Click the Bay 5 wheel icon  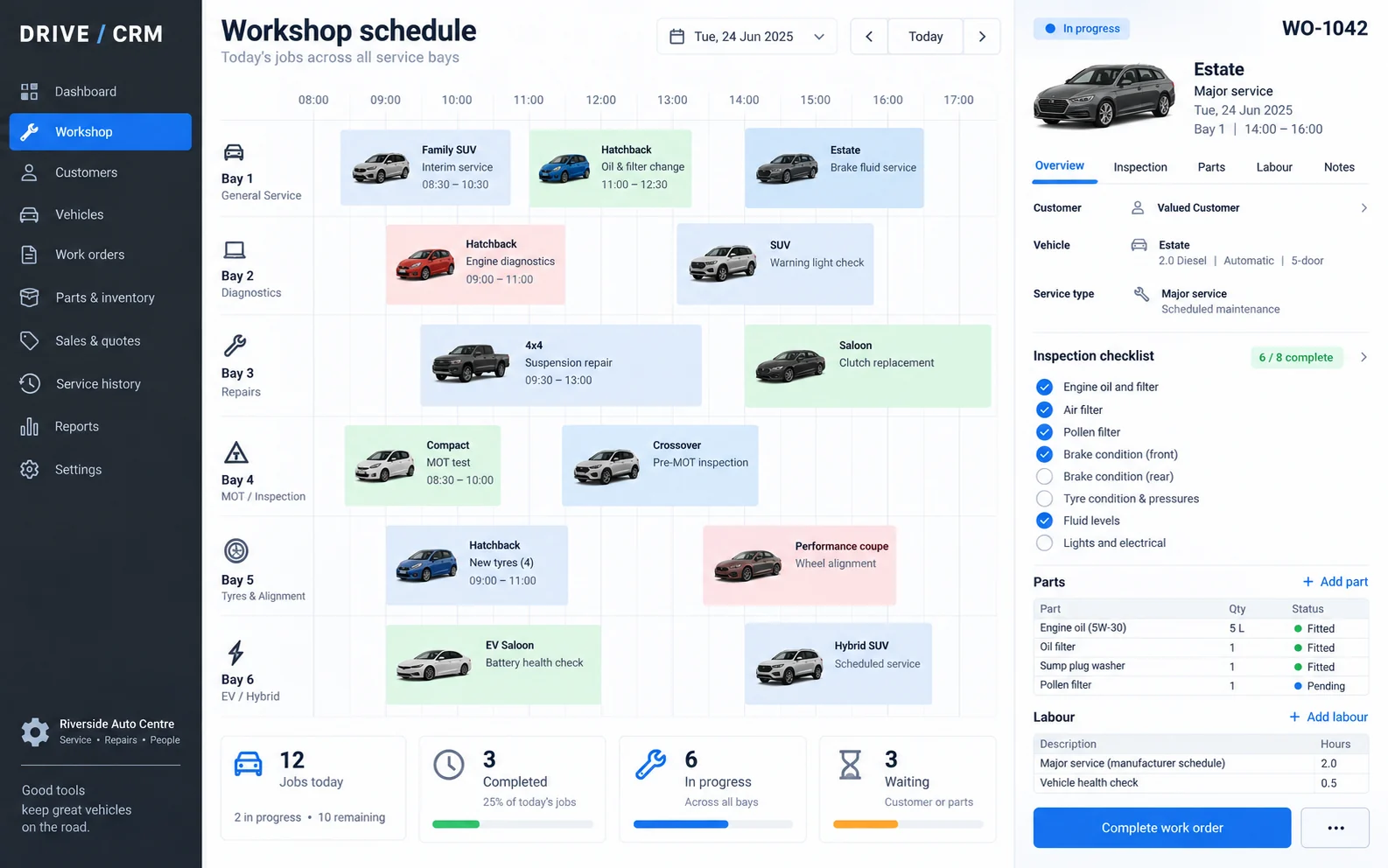pos(236,550)
